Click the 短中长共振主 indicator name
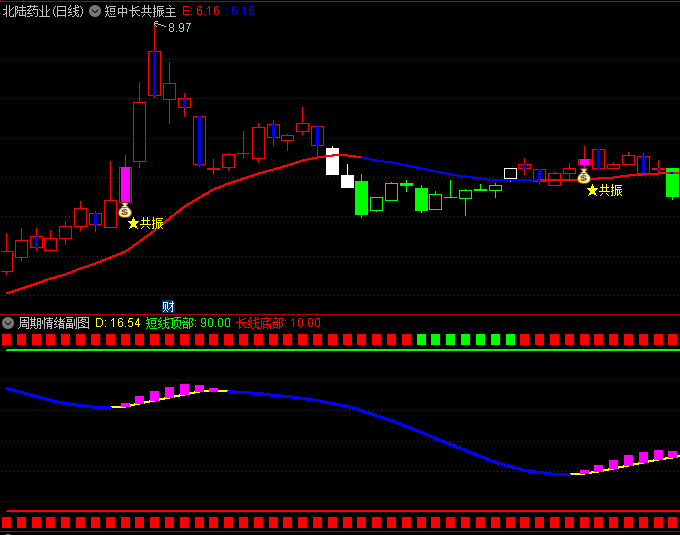This screenshot has width=680, height=535. point(140,11)
